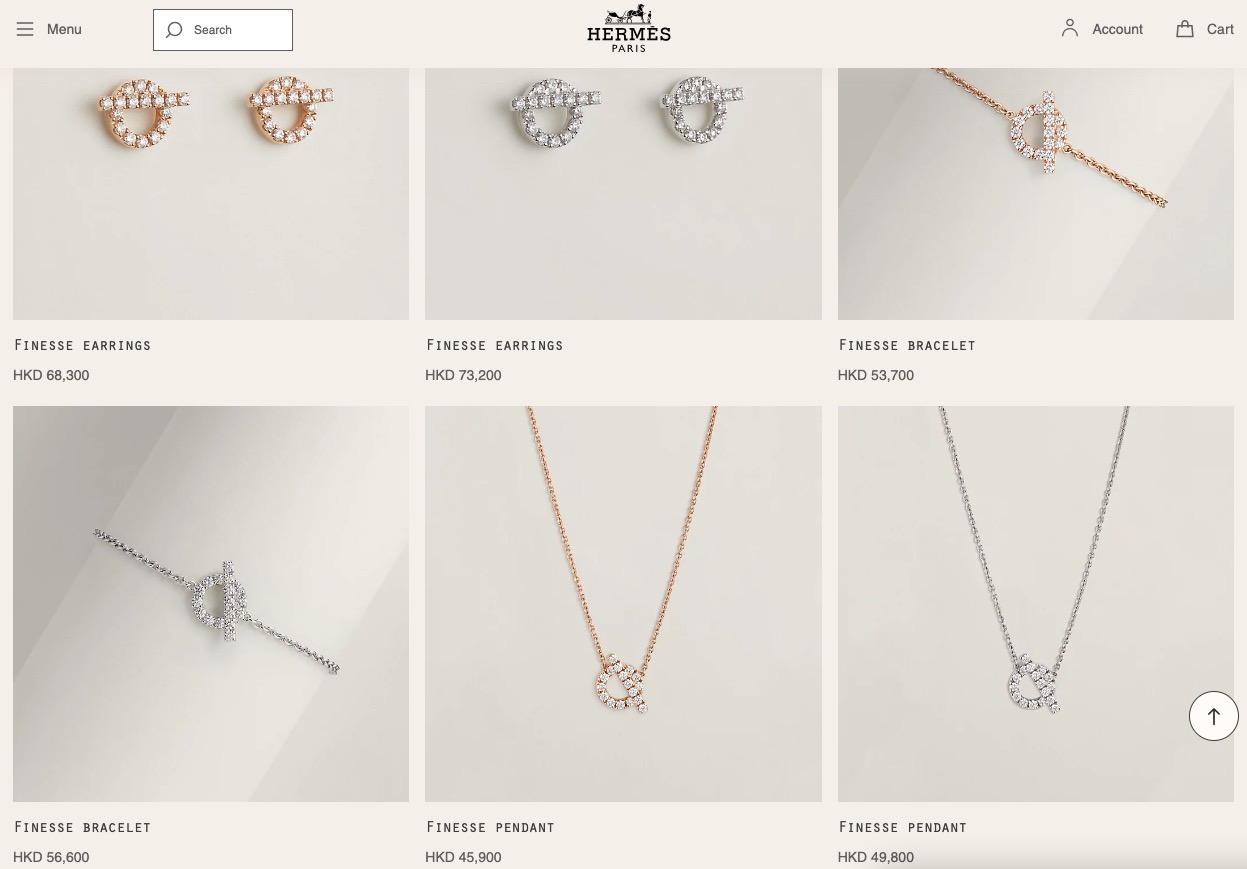The image size is (1247, 869).
Task: Click the Finesse earrings title priced HKD 73,200
Action: [494, 345]
